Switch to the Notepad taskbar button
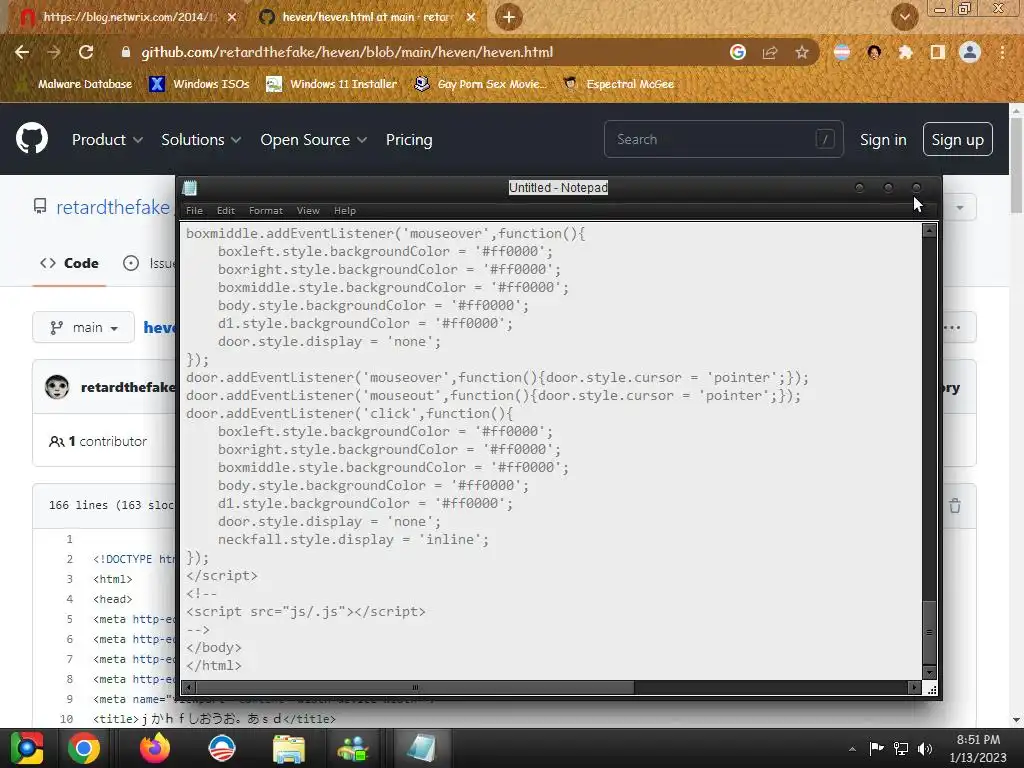 coord(421,748)
